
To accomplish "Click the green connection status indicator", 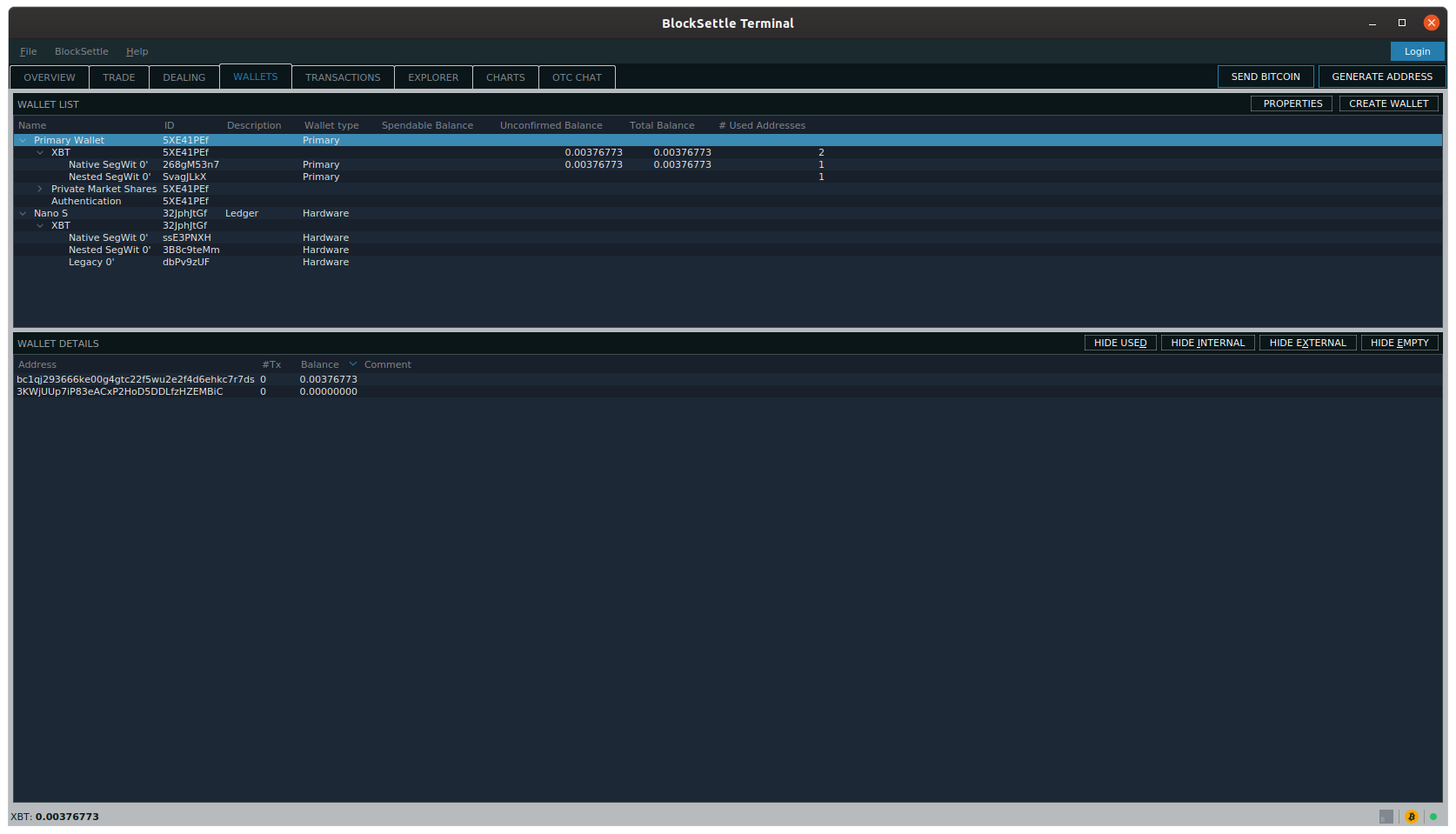I will pos(1433,817).
